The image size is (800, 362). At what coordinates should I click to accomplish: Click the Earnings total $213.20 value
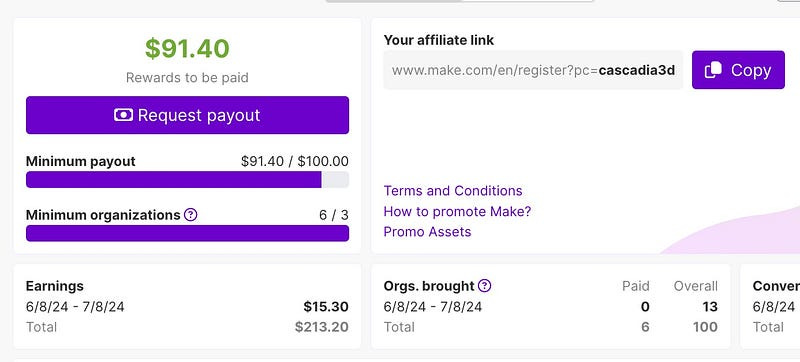[322, 327]
